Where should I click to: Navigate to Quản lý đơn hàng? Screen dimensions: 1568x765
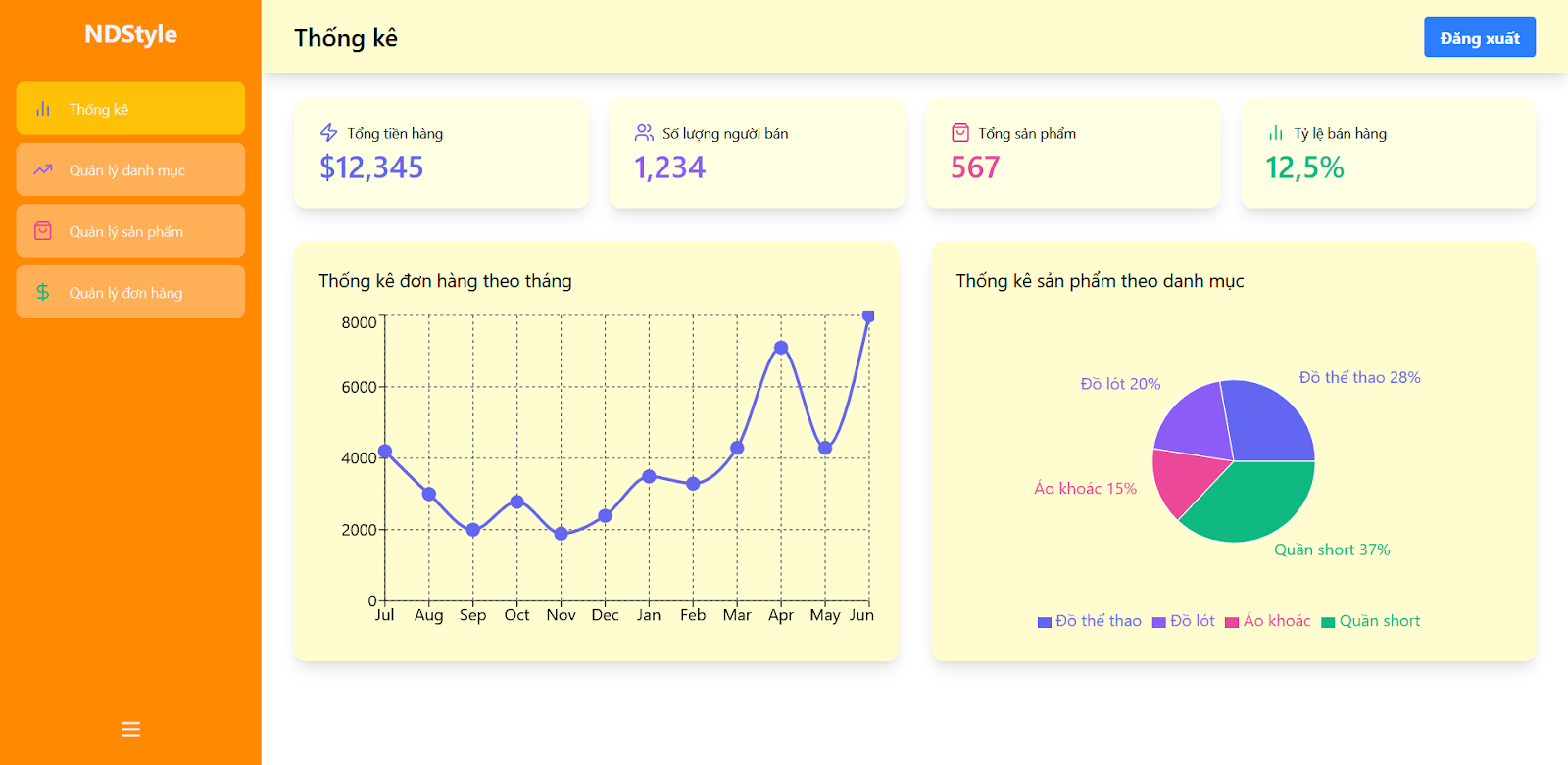[x=130, y=292]
